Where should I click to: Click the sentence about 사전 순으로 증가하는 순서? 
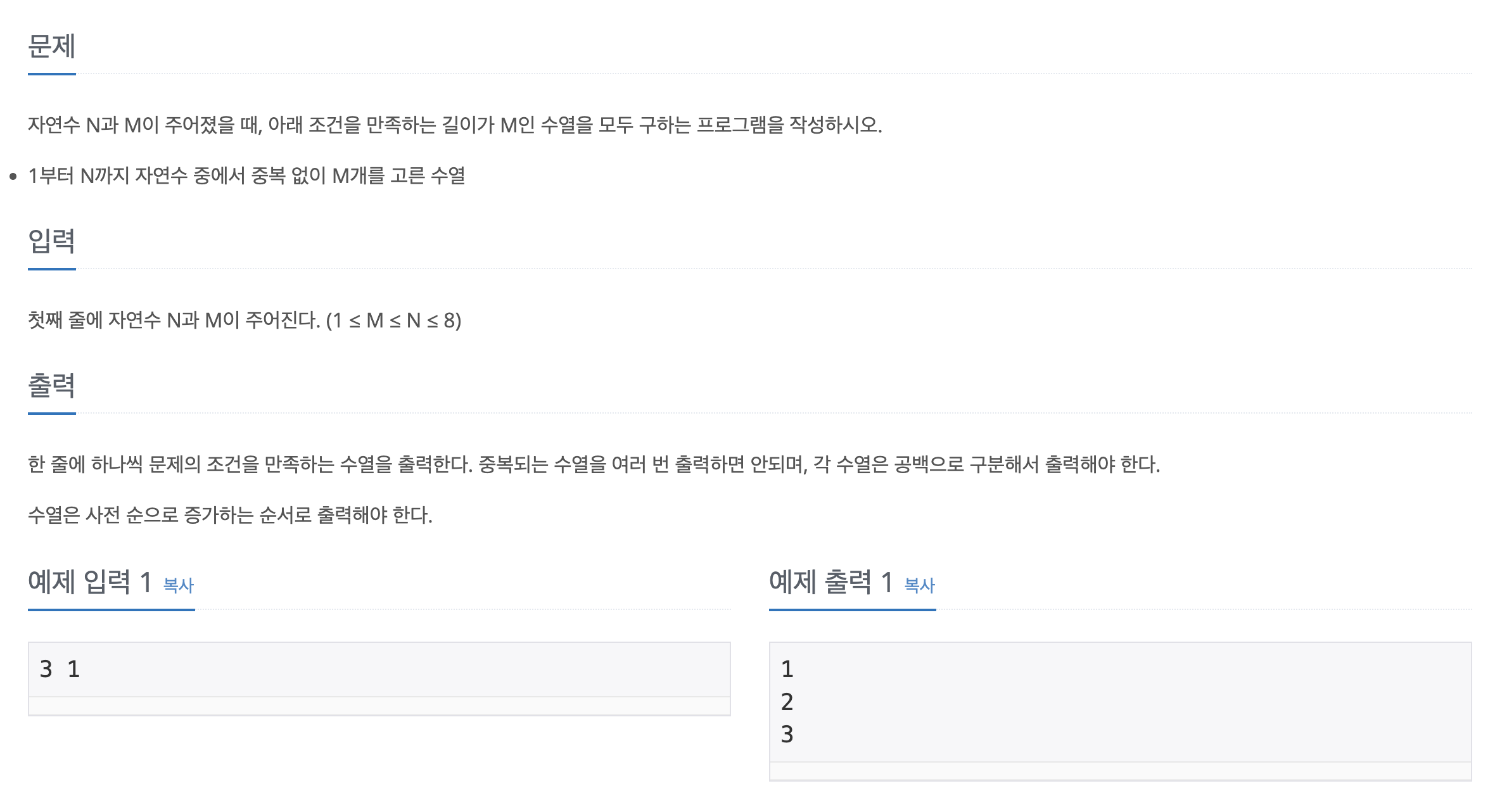(x=230, y=515)
